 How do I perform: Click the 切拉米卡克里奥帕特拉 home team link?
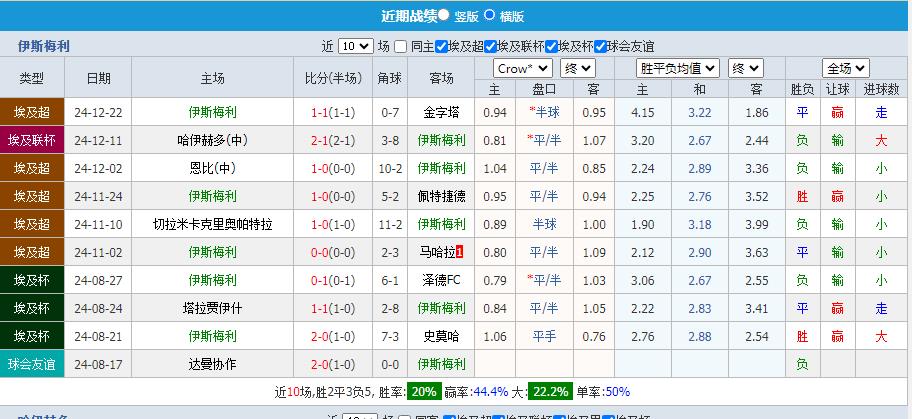coord(212,224)
